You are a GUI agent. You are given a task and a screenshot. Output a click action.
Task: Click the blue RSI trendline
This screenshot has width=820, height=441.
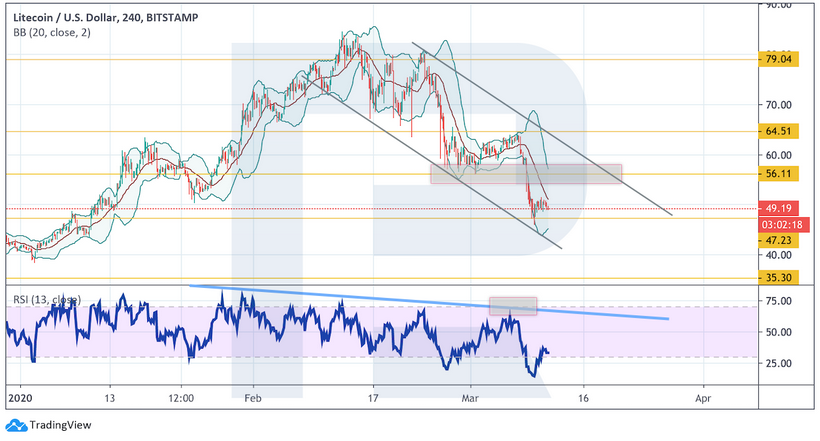(x=420, y=301)
